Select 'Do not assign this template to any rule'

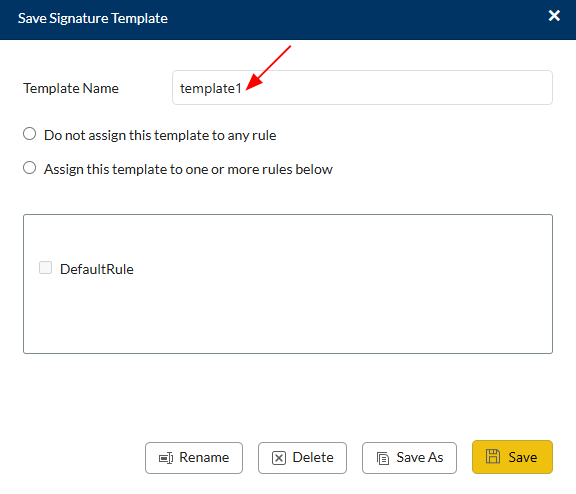29,134
